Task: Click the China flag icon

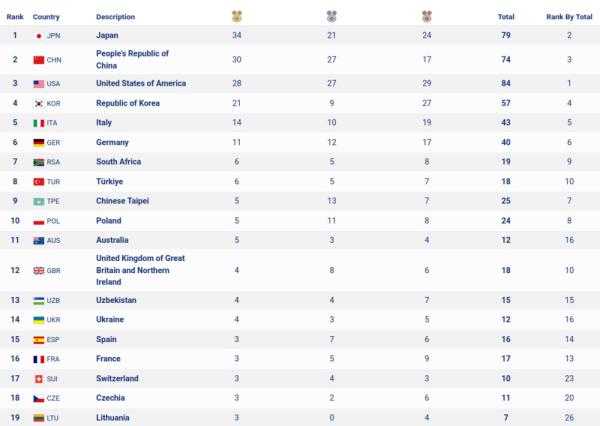Action: [39, 59]
